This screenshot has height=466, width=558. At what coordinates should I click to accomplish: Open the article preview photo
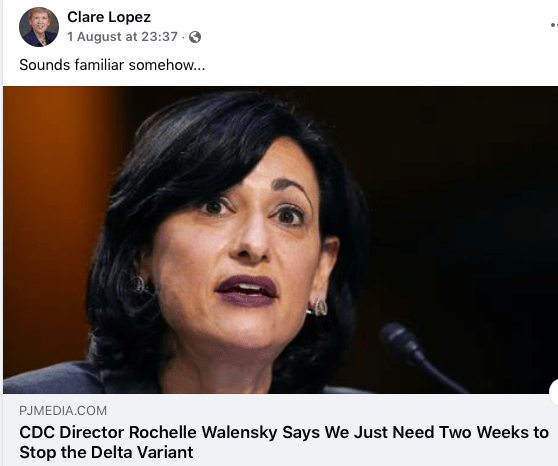(x=280, y=240)
